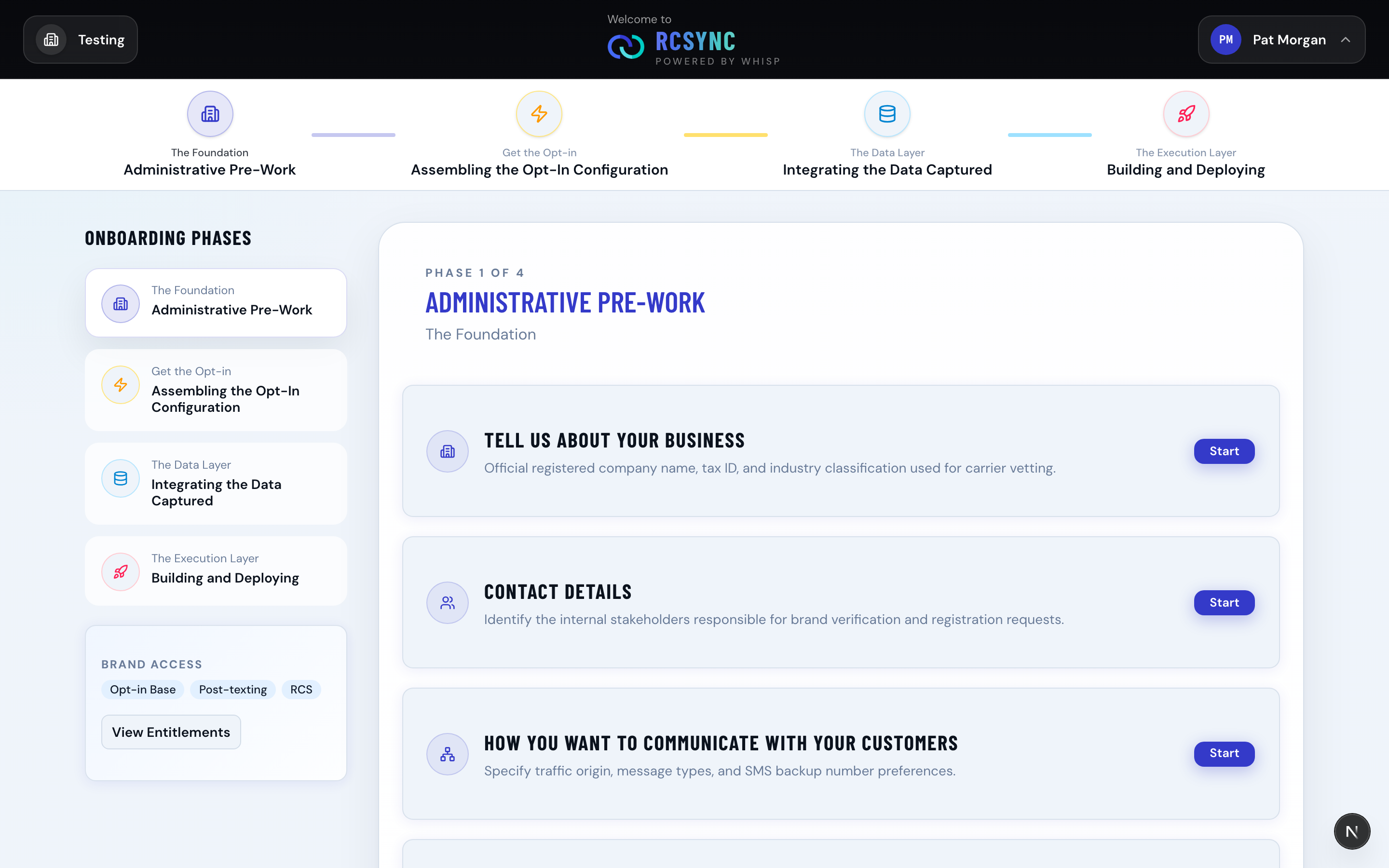Open View Entitlements
This screenshot has width=1389, height=868.
point(171,732)
